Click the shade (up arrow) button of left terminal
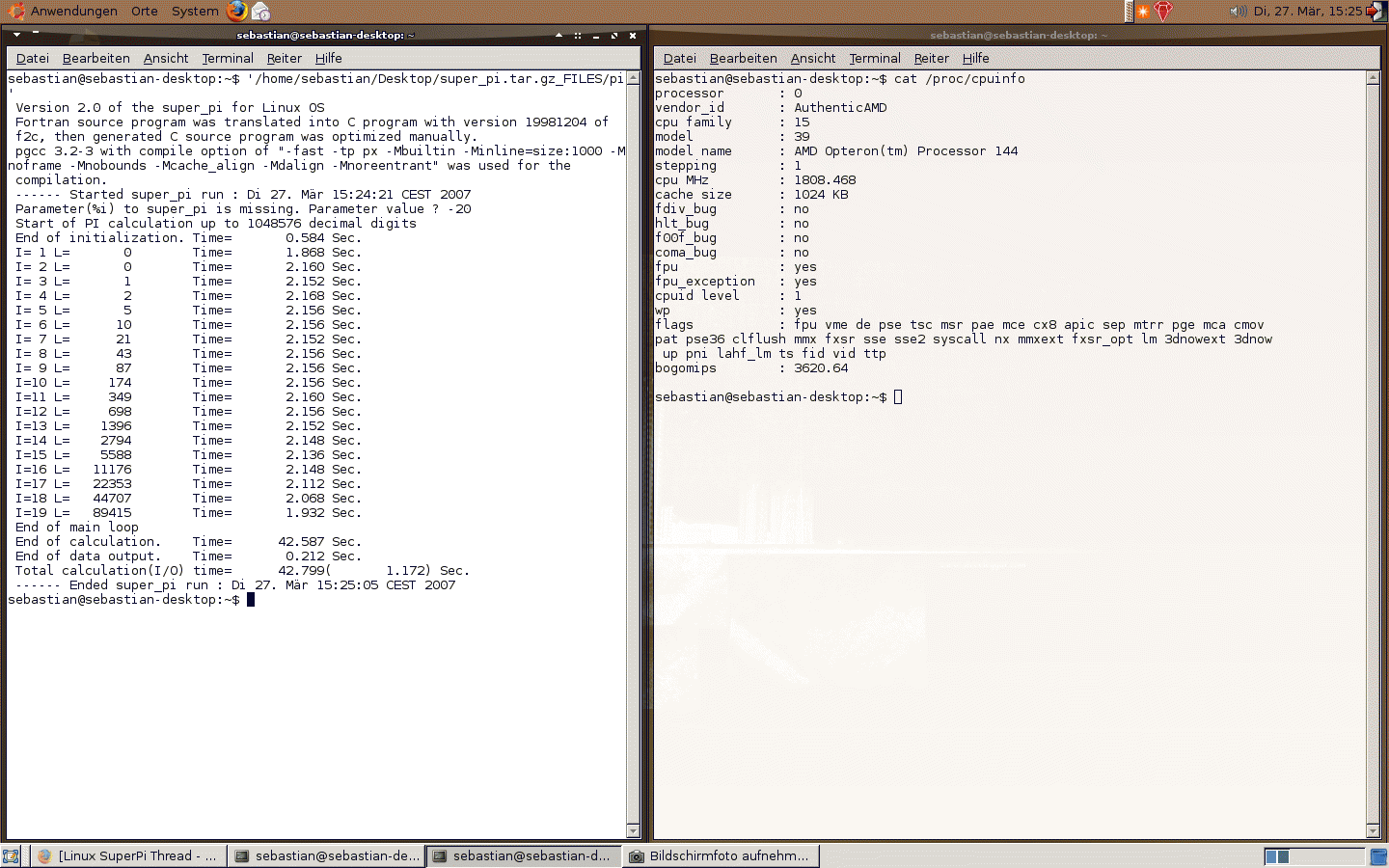The height and width of the screenshot is (868, 1389). (x=558, y=35)
